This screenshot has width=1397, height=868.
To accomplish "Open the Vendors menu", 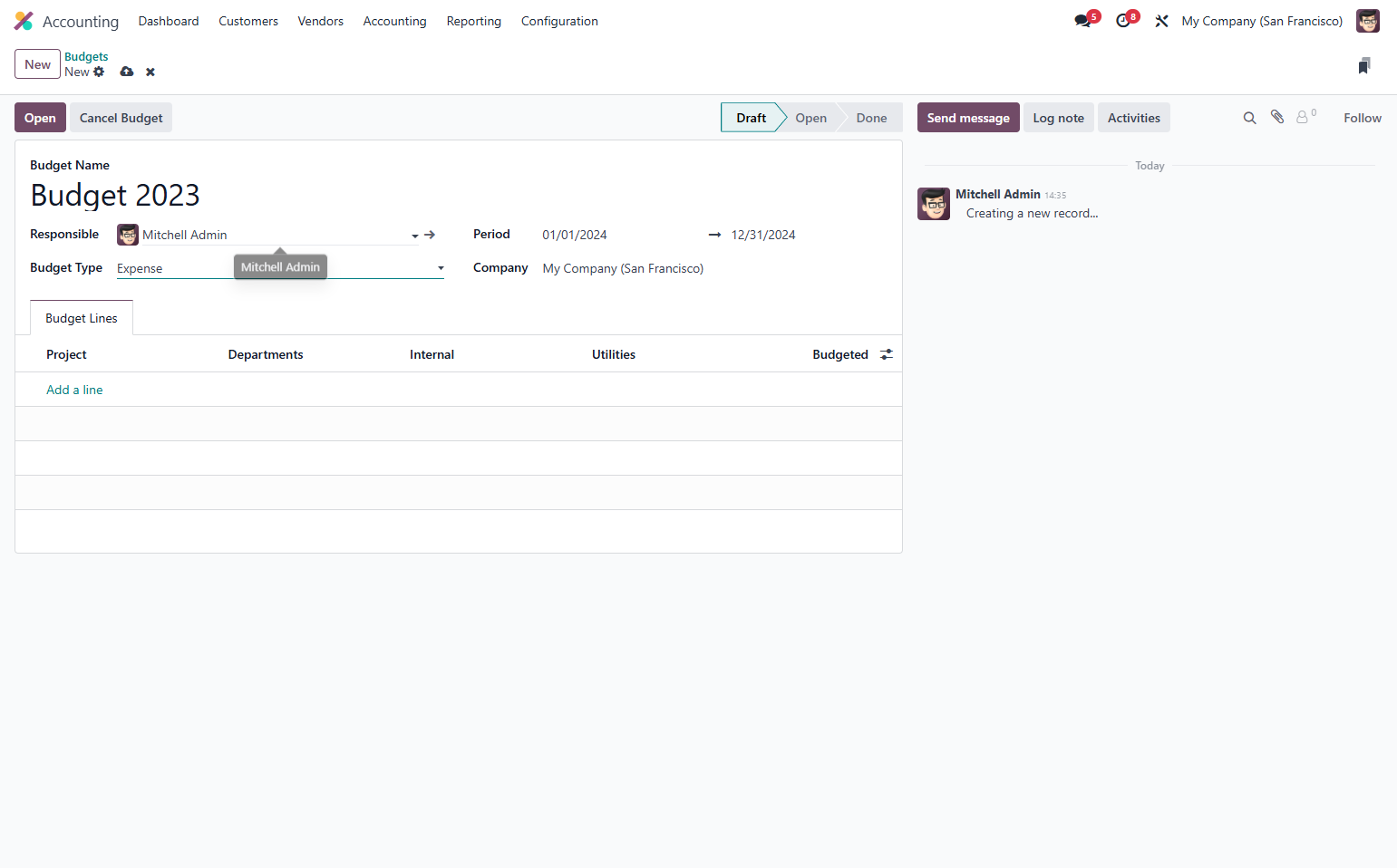I will [321, 21].
